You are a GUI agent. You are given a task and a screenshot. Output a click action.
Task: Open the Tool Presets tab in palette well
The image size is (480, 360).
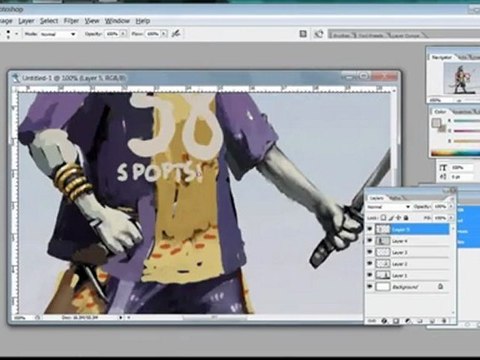(371, 35)
